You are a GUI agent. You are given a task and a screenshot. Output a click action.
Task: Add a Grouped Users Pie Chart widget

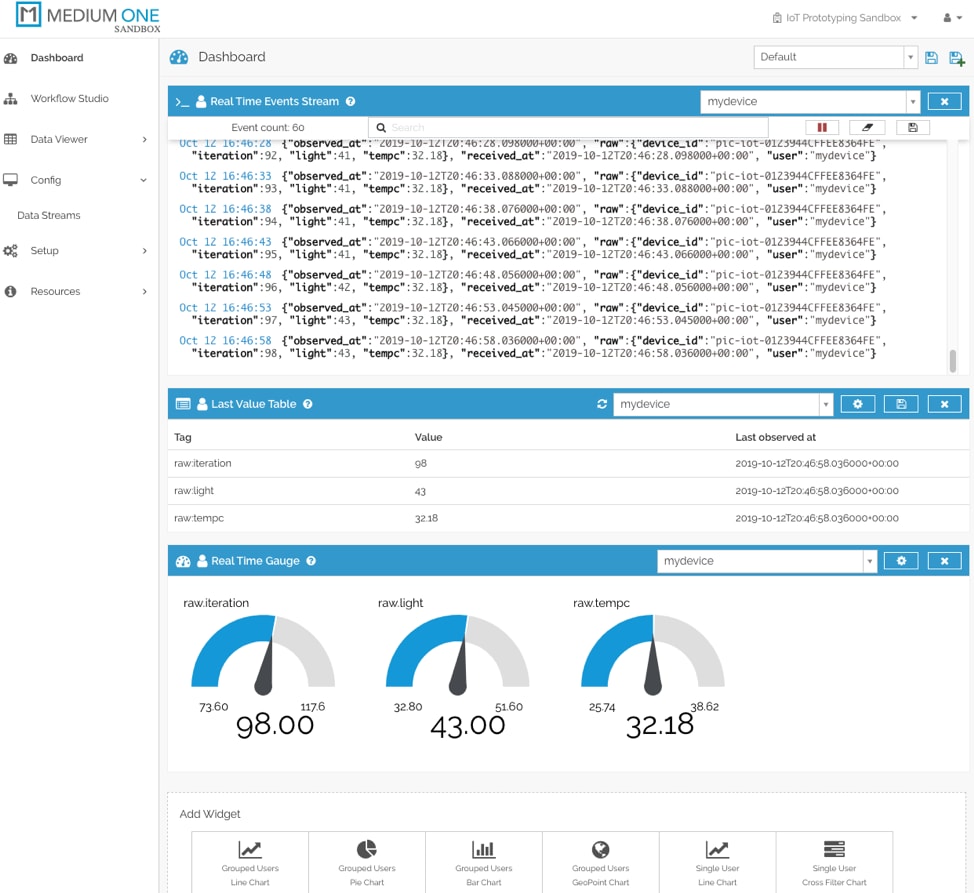[366, 862]
